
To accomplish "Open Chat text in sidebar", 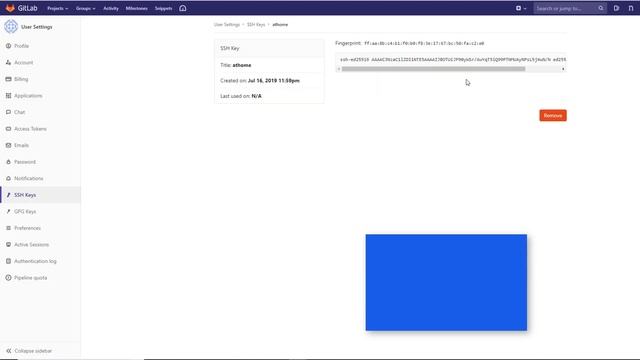I will (x=19, y=112).
